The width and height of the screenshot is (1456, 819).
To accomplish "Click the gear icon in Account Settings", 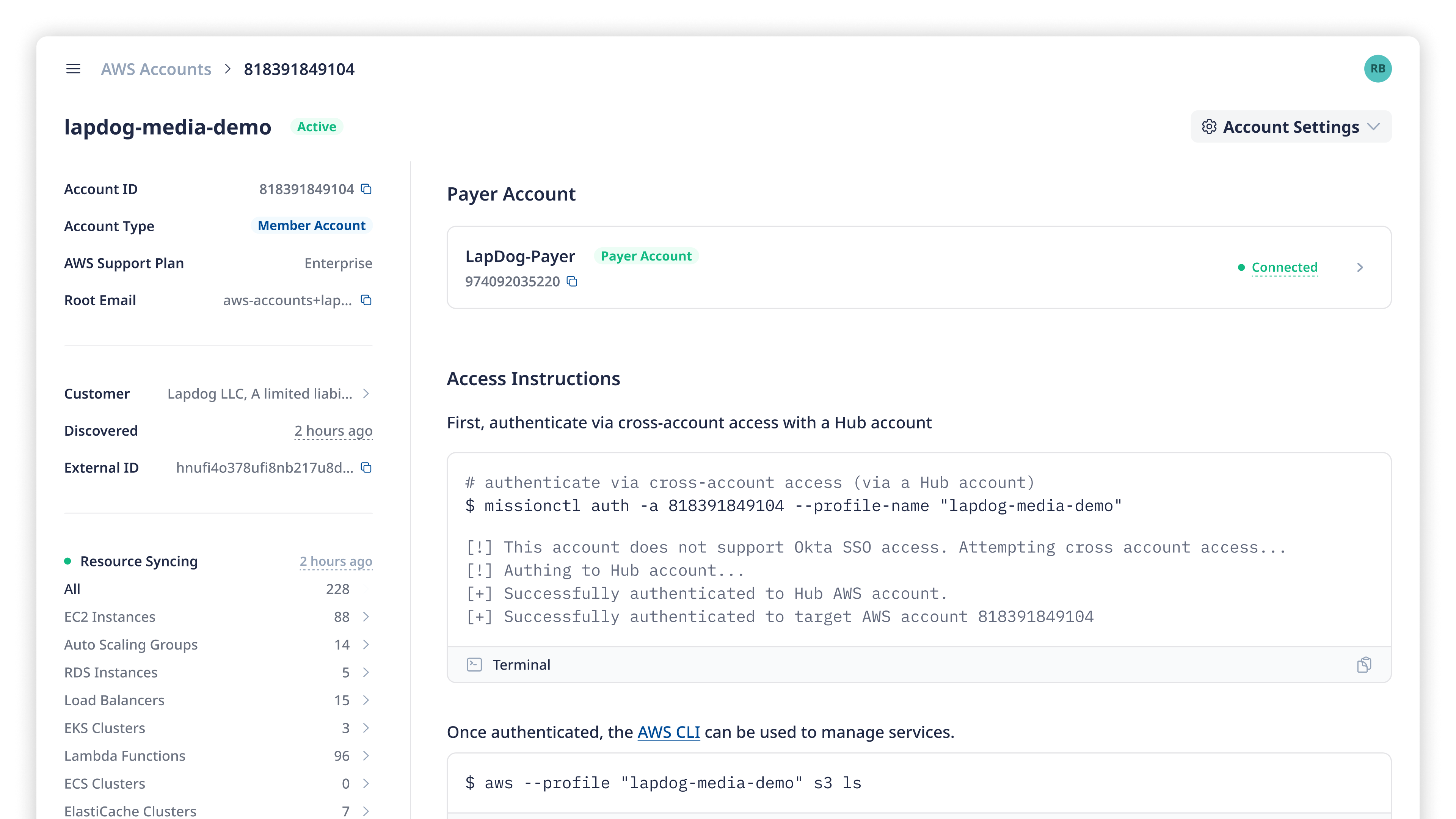I will coord(1209,127).
